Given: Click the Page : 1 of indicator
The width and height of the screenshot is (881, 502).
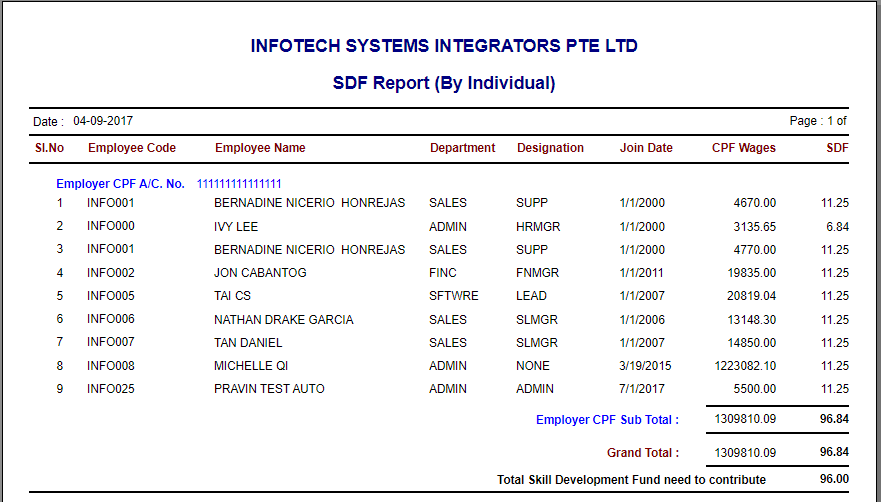Looking at the screenshot, I should tap(818, 121).
